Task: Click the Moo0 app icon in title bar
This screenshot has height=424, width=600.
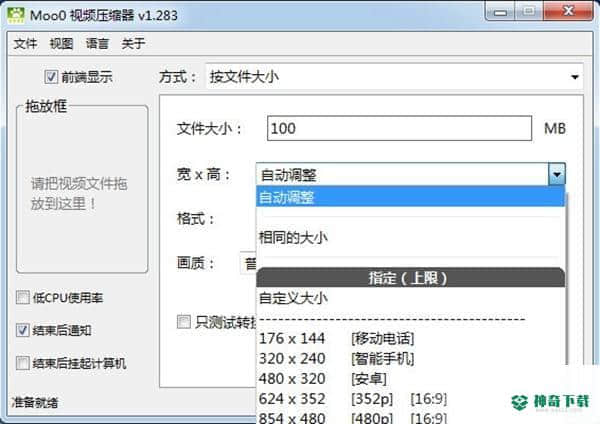Action: click(x=16, y=15)
